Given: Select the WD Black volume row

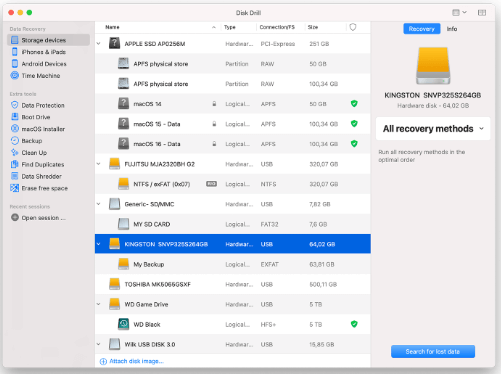Looking at the screenshot, I should point(233,324).
